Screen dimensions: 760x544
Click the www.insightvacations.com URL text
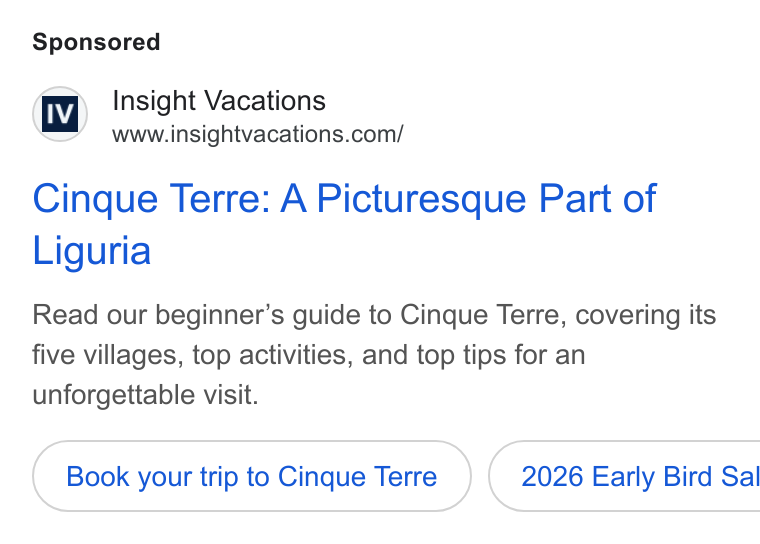pos(257,134)
